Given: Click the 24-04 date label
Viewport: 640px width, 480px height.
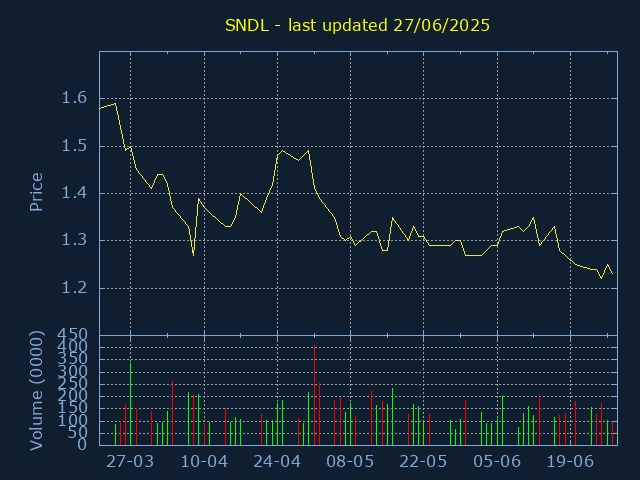Looking at the screenshot, I should click(277, 462).
